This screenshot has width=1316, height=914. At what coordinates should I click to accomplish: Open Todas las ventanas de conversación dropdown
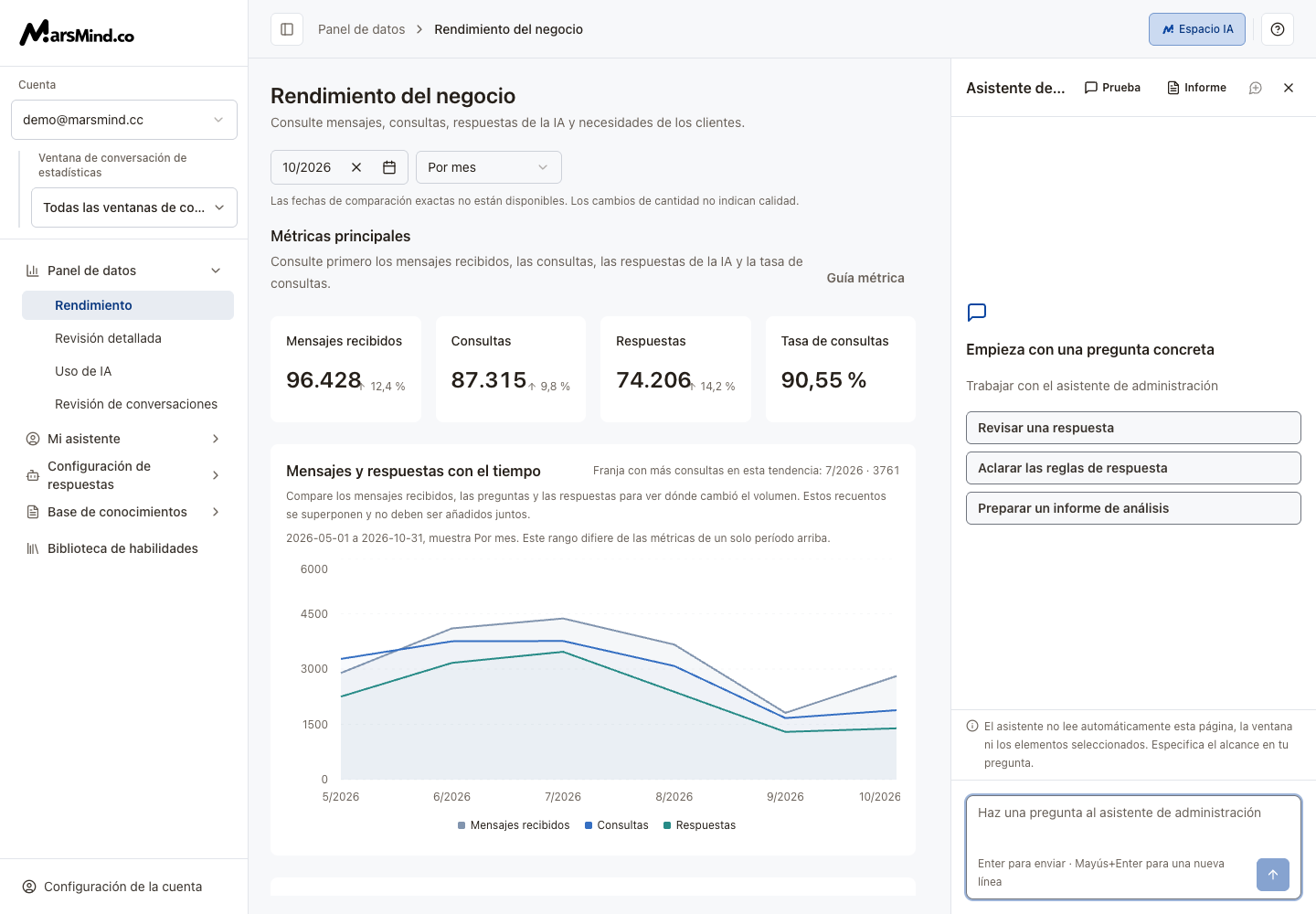tap(134, 207)
